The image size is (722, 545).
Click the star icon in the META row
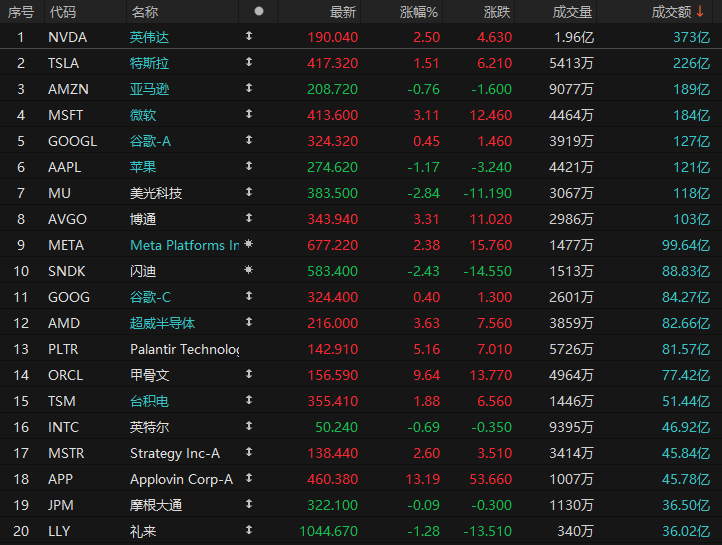(x=249, y=244)
